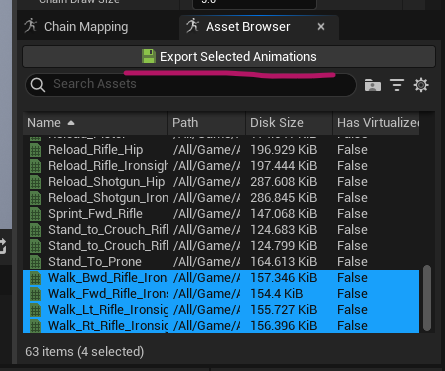445x371 pixels.
Task: Open the view settings gear icon
Action: click(421, 85)
